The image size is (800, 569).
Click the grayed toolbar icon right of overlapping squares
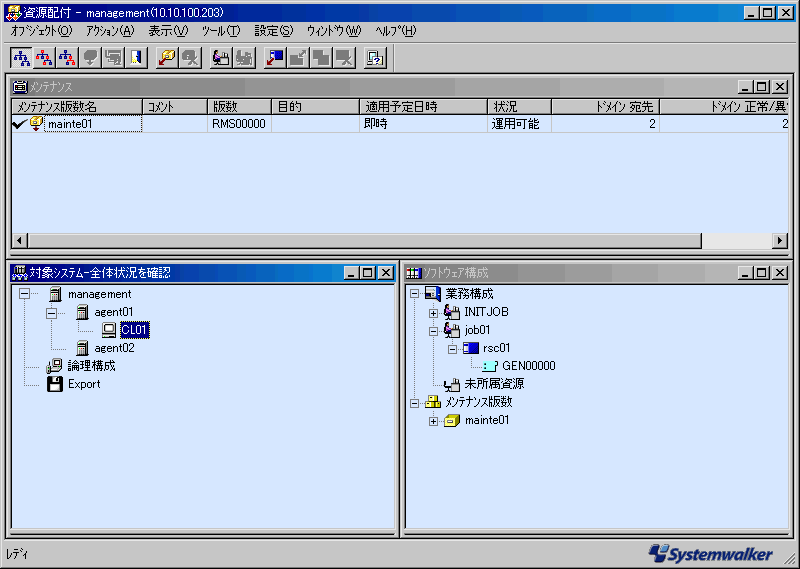pos(344,58)
